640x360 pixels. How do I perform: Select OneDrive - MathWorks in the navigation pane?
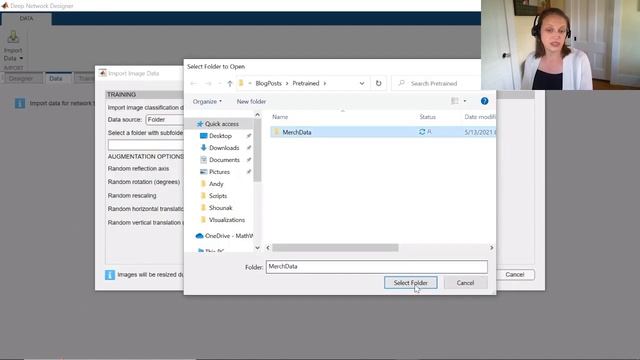pos(224,236)
